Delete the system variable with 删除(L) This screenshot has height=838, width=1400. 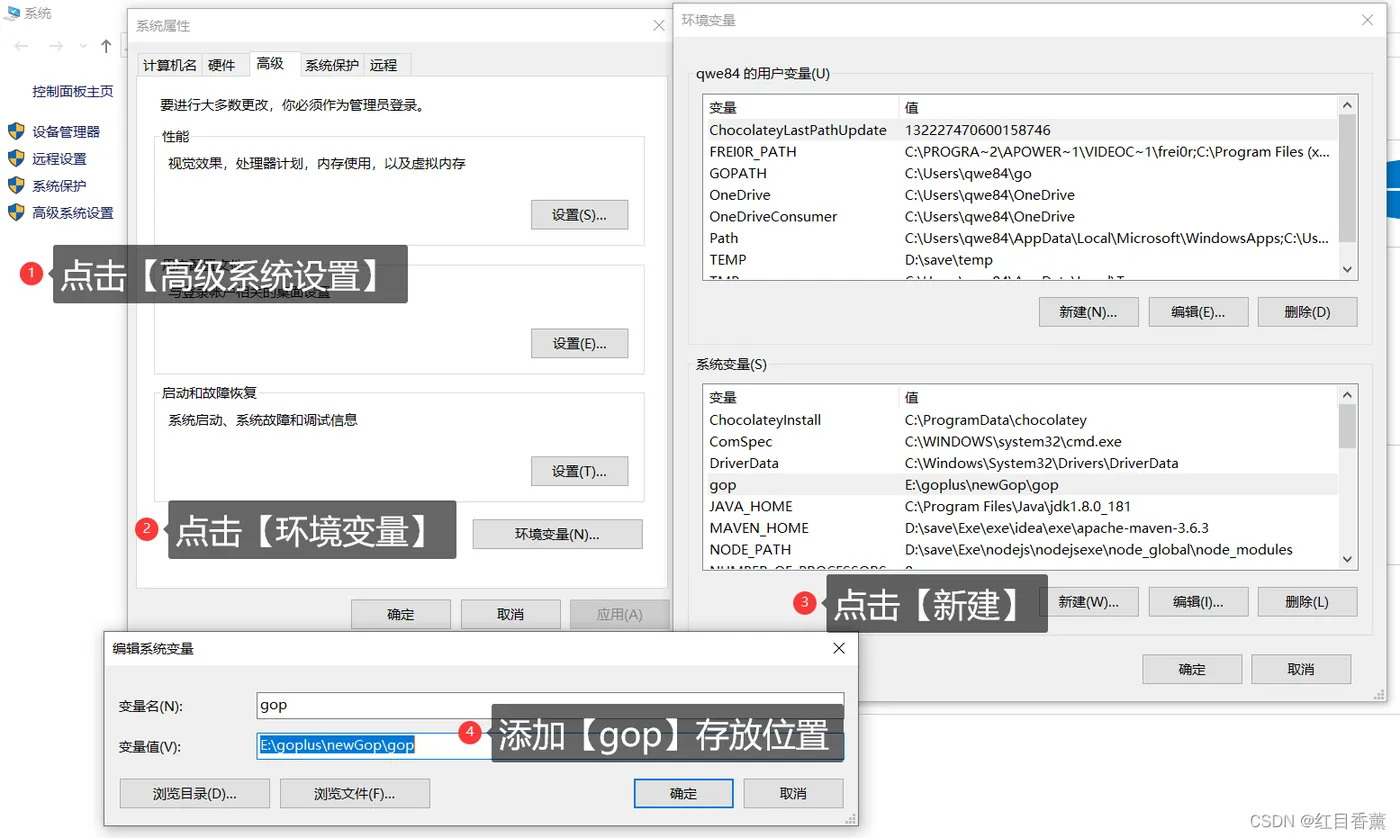tap(1307, 602)
